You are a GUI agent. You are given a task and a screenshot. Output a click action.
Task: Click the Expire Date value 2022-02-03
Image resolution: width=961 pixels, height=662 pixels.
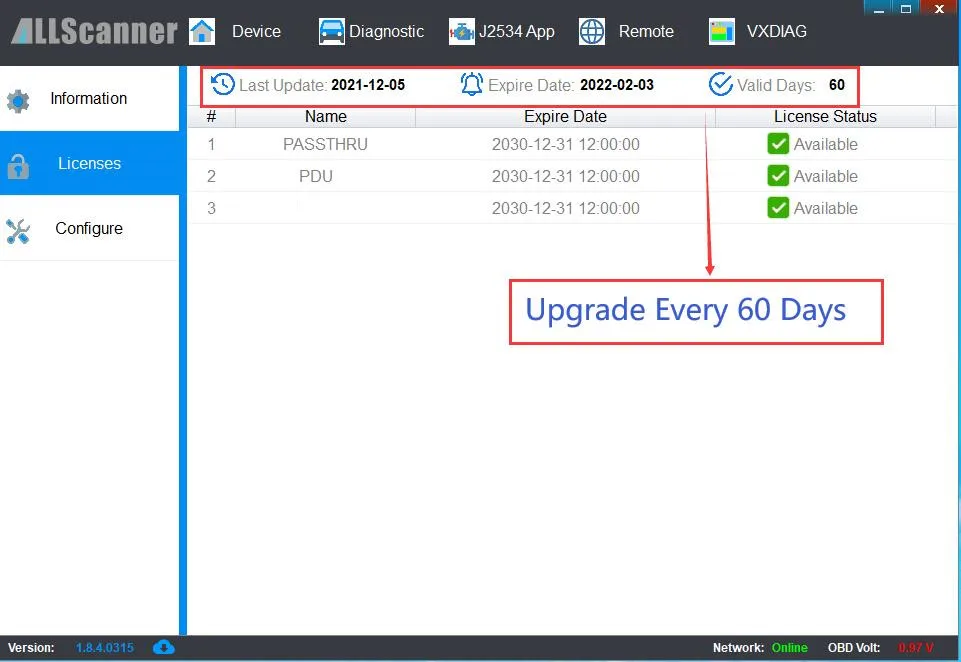(617, 85)
